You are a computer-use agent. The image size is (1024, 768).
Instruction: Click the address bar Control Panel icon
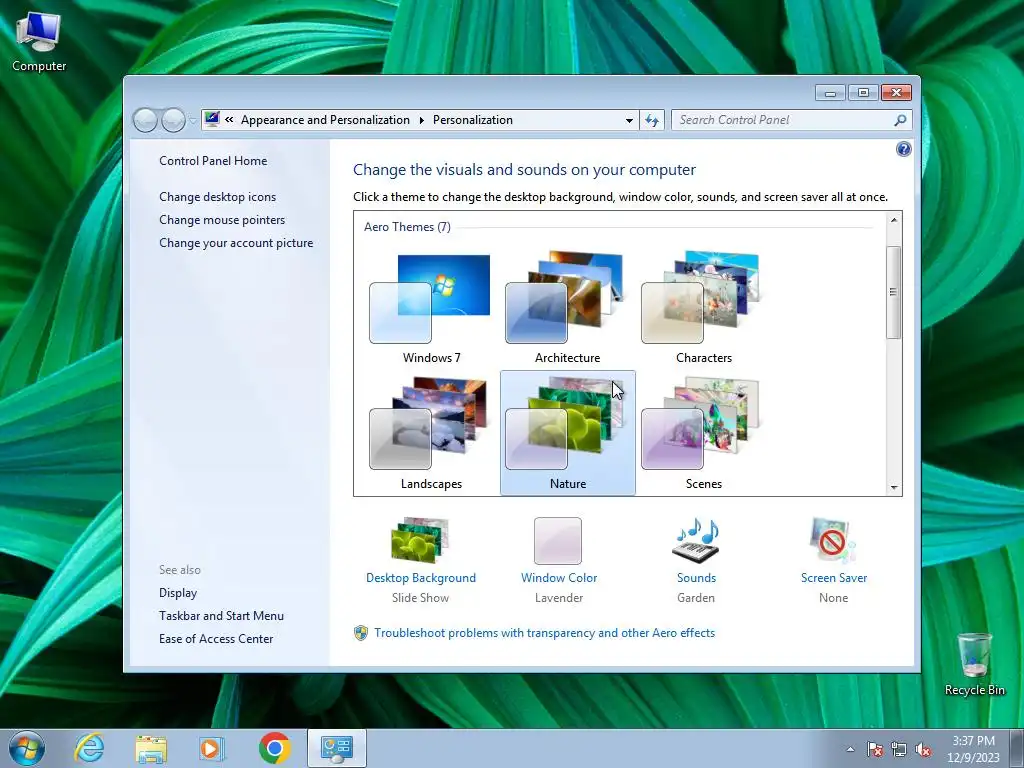tap(212, 120)
